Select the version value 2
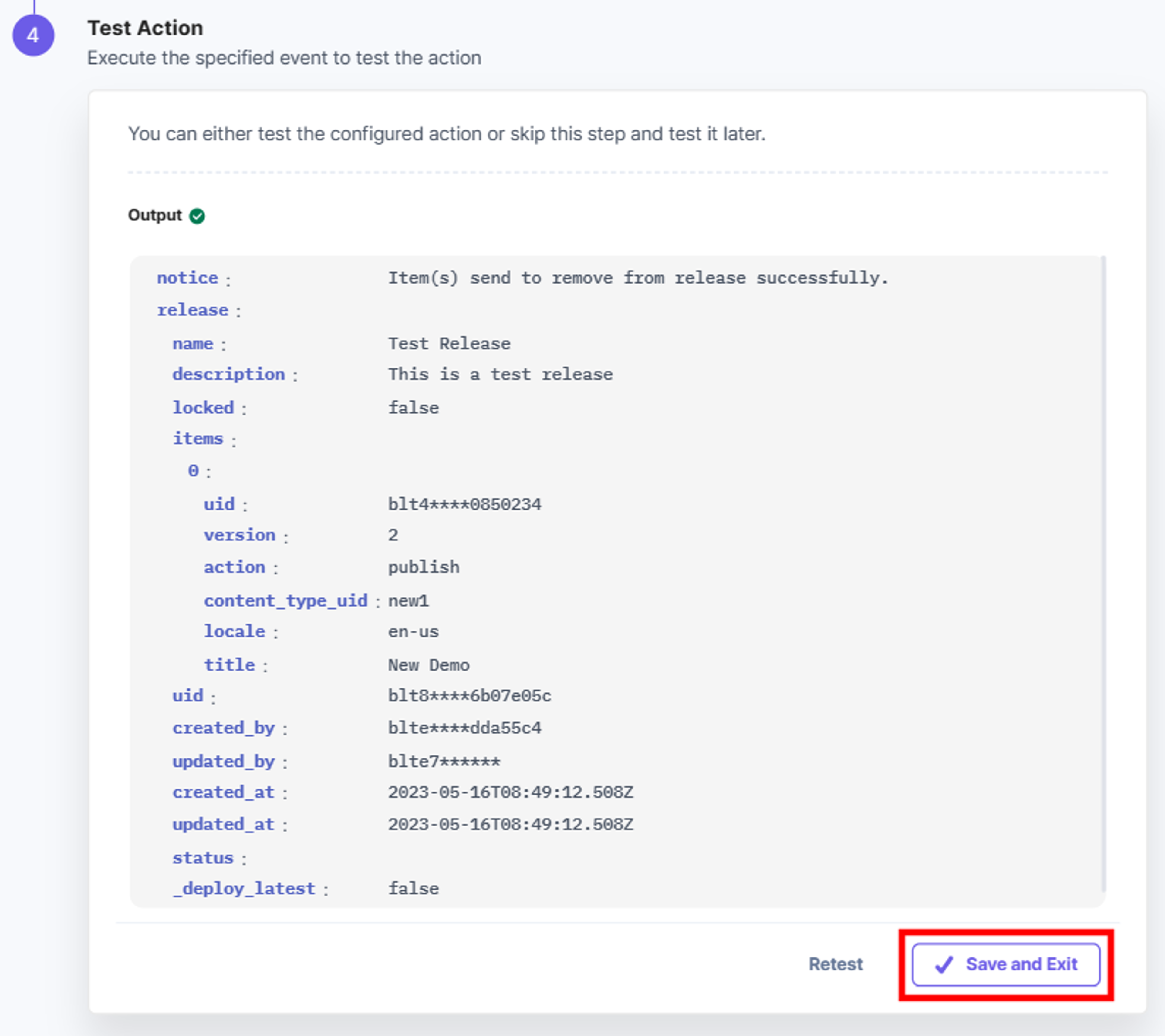Viewport: 1165px width, 1036px height. pyautogui.click(x=393, y=535)
